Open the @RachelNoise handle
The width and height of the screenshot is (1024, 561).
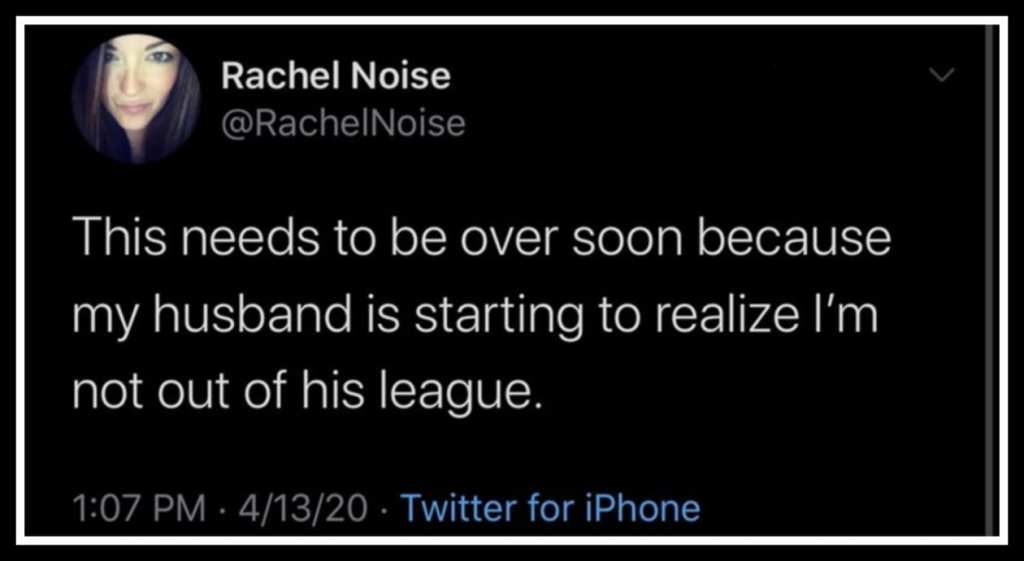coord(343,123)
